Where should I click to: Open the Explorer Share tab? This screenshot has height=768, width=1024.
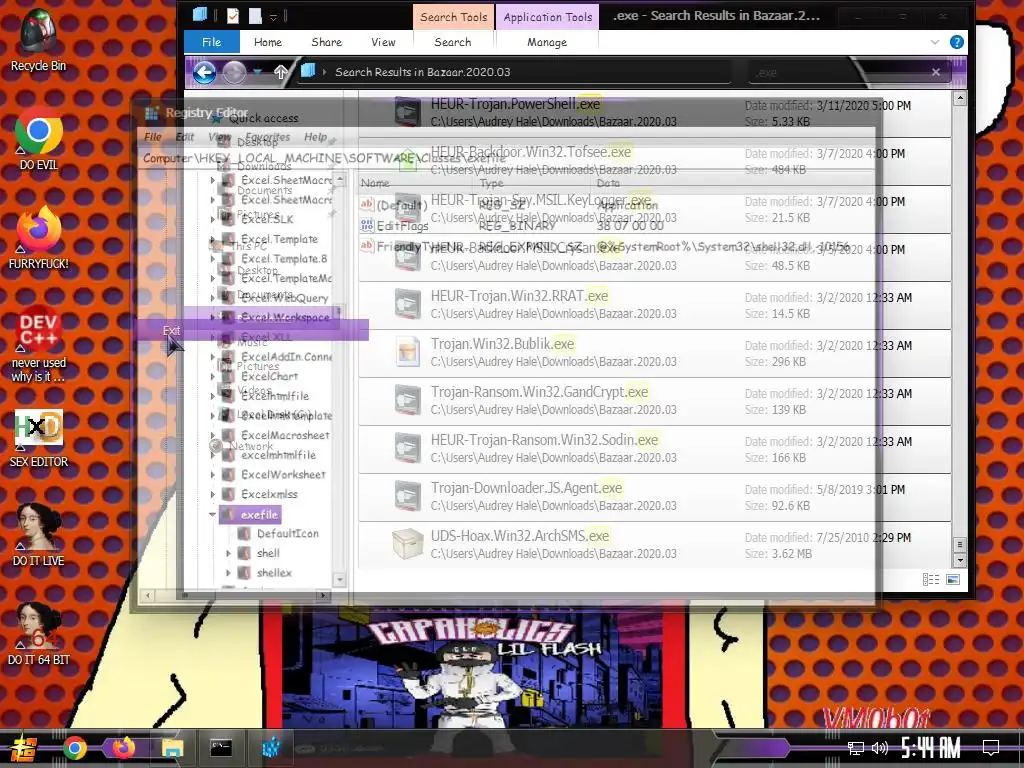(327, 42)
